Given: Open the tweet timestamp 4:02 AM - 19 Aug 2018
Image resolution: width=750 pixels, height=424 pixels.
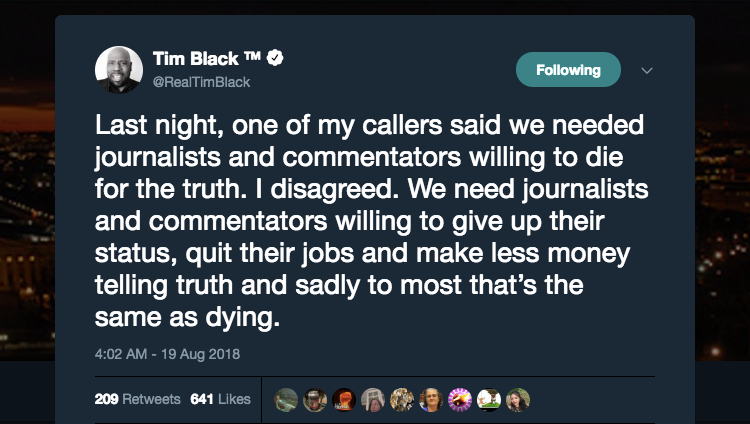Looking at the screenshot, I should pyautogui.click(x=167, y=354).
